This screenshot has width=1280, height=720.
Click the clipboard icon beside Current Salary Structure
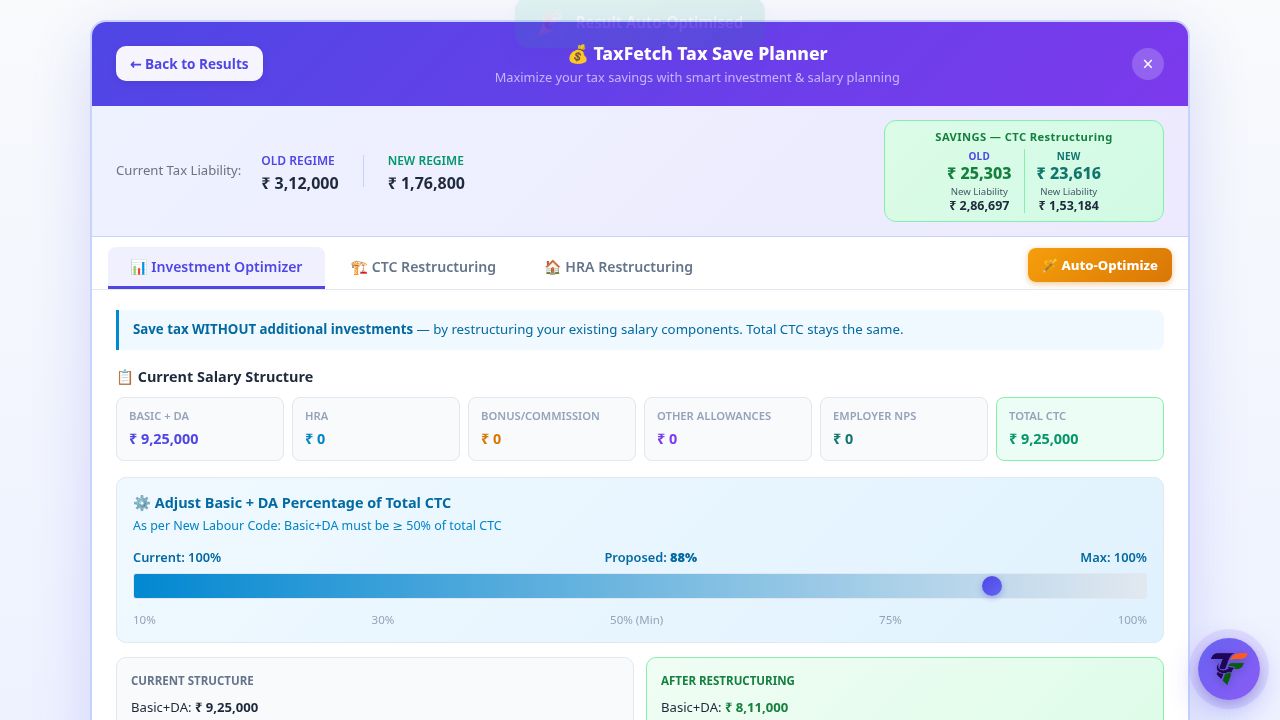pyautogui.click(x=125, y=377)
